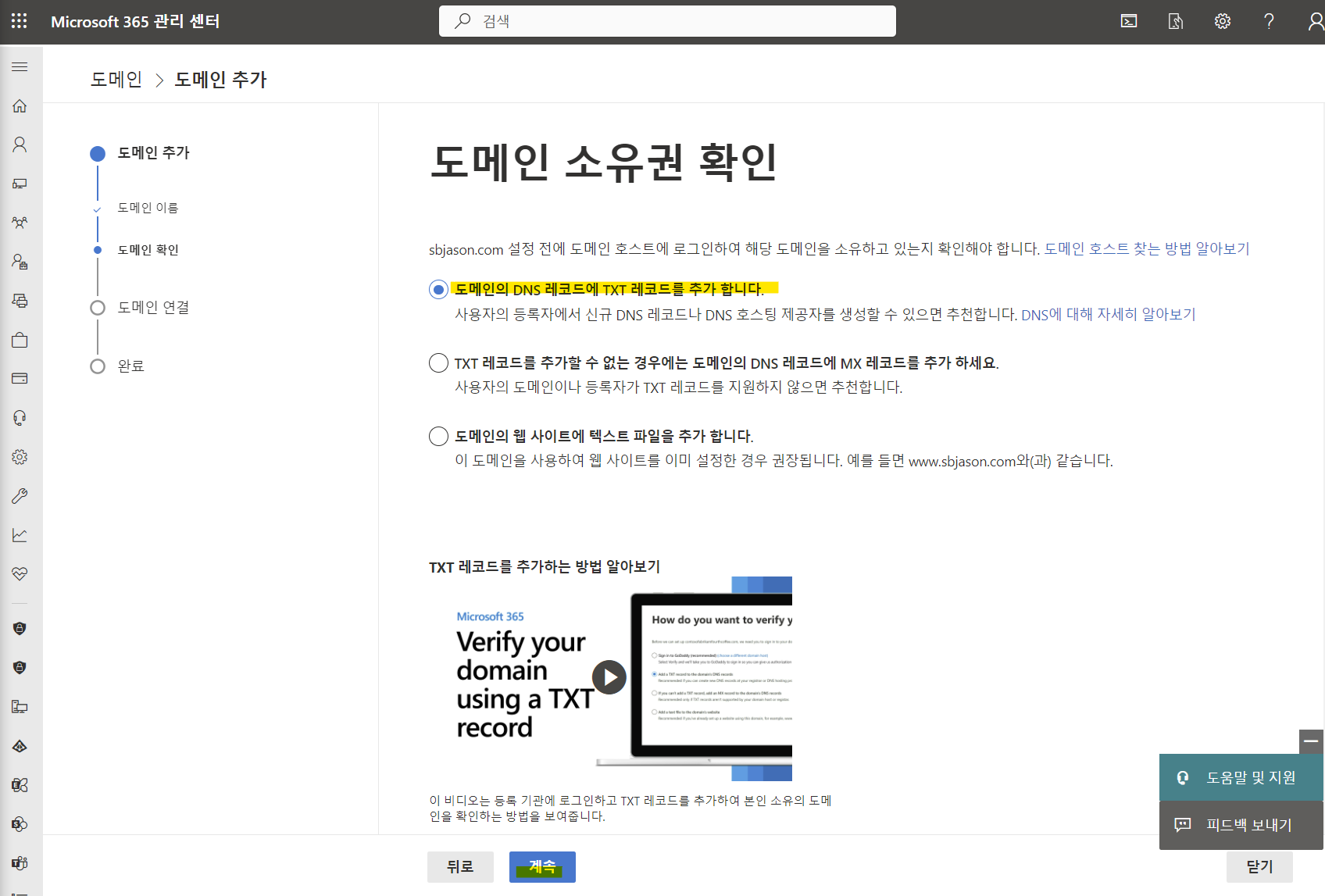Open SharePoint admin center icon
1325x896 pixels.
(x=20, y=824)
